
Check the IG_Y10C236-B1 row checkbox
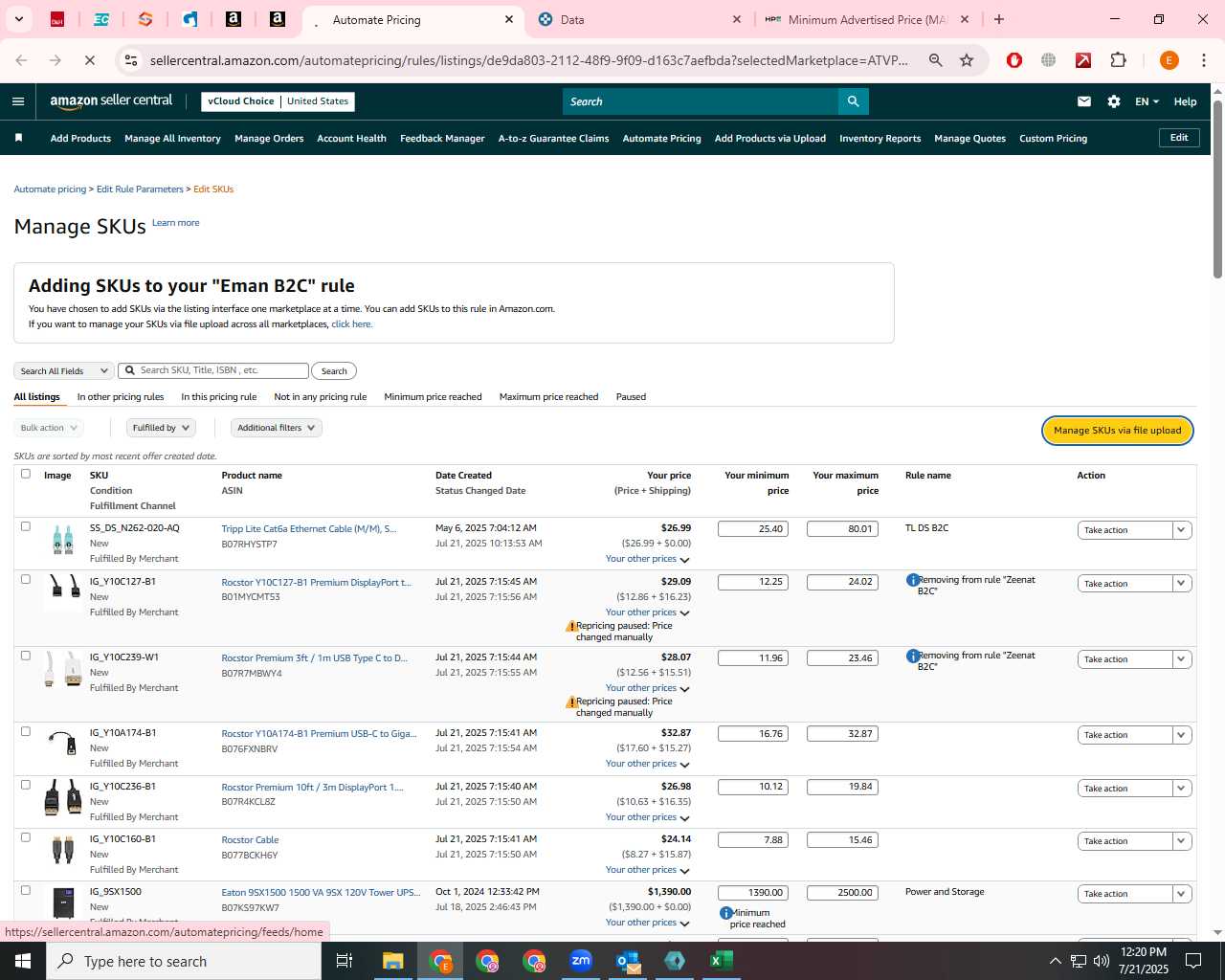pyautogui.click(x=26, y=785)
